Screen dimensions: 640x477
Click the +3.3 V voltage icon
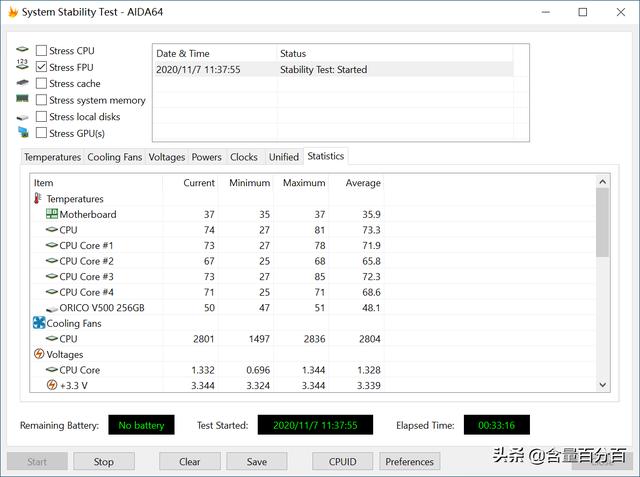(x=52, y=385)
